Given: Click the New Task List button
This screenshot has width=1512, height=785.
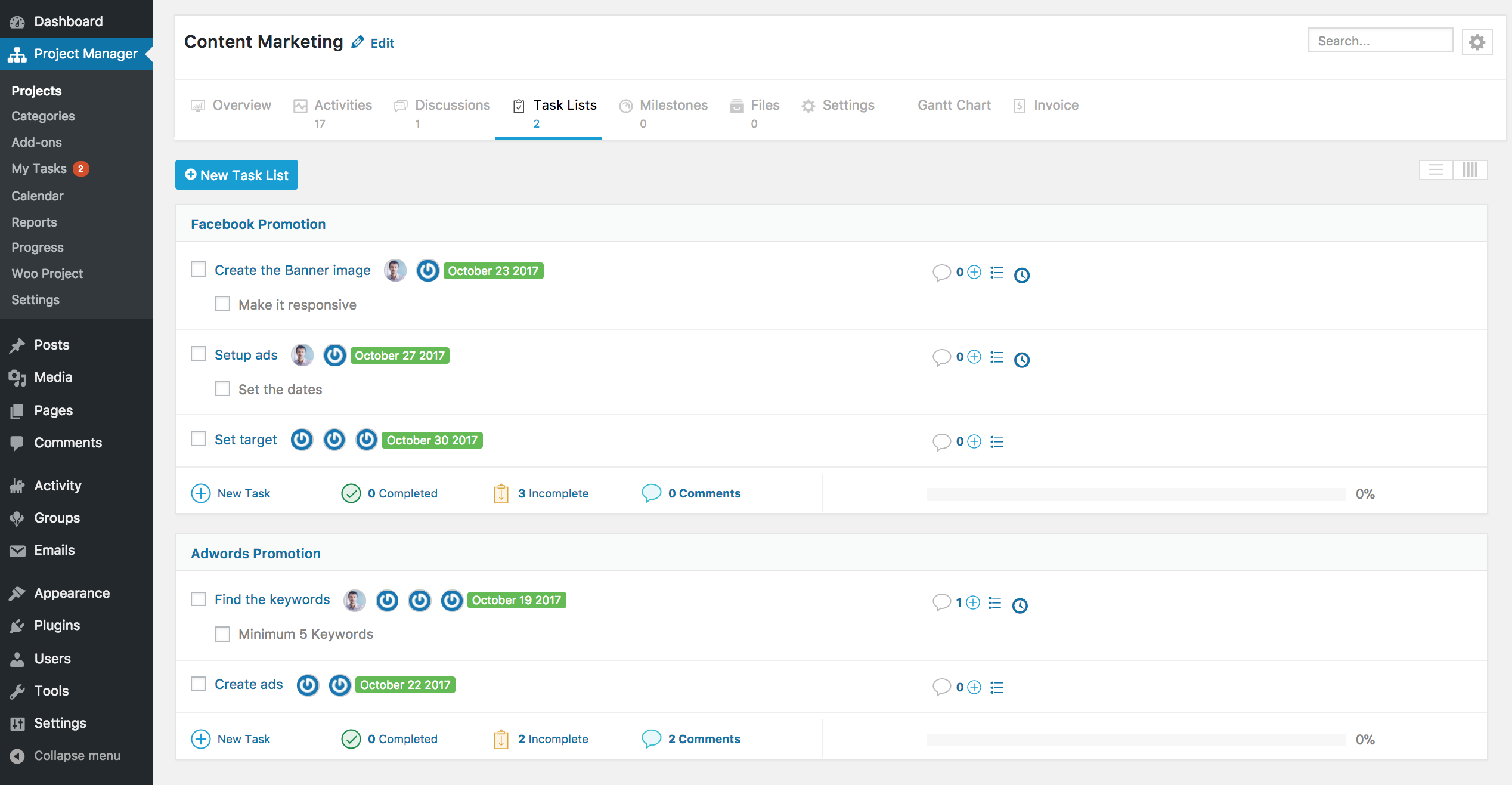Looking at the screenshot, I should click(x=237, y=175).
